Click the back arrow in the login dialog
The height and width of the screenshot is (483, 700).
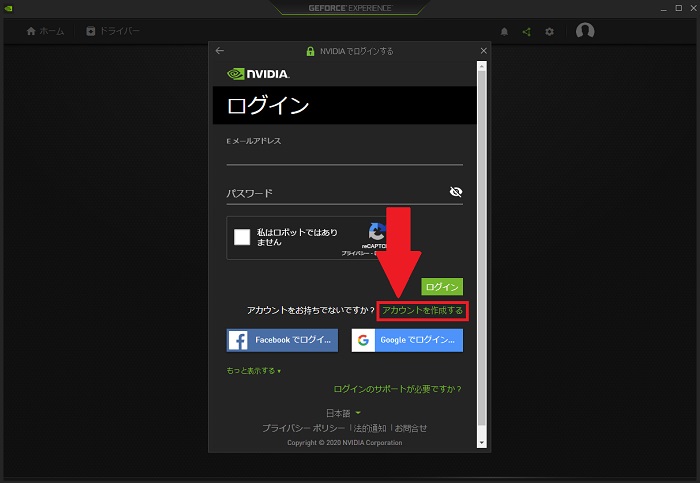tap(220, 50)
